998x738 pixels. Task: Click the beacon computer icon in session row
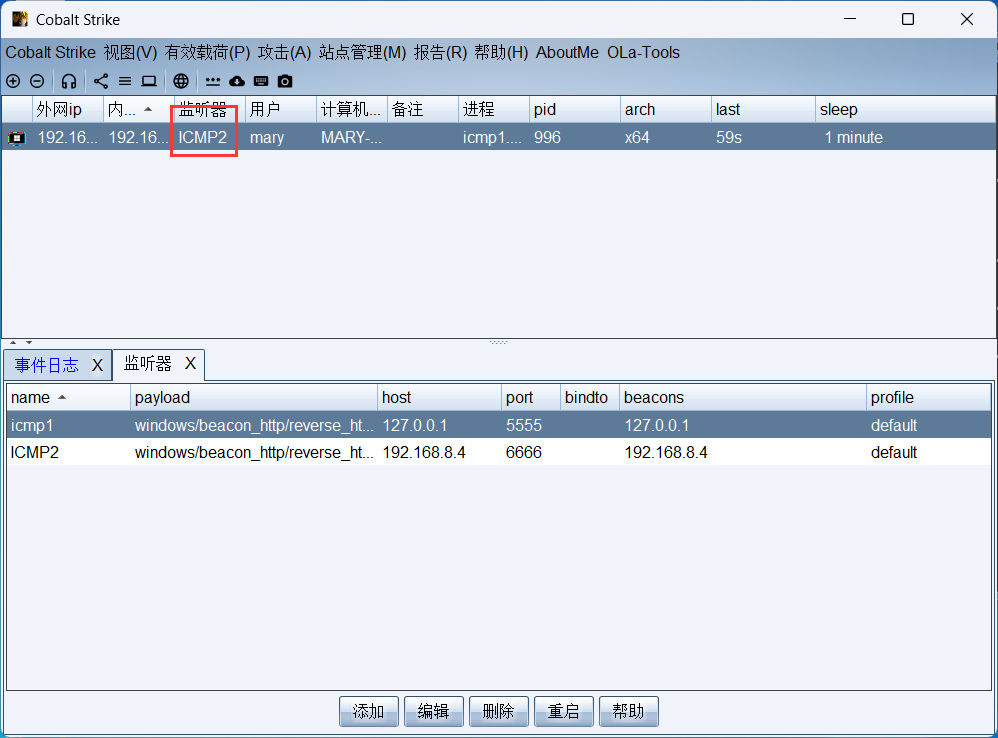click(x=17, y=138)
